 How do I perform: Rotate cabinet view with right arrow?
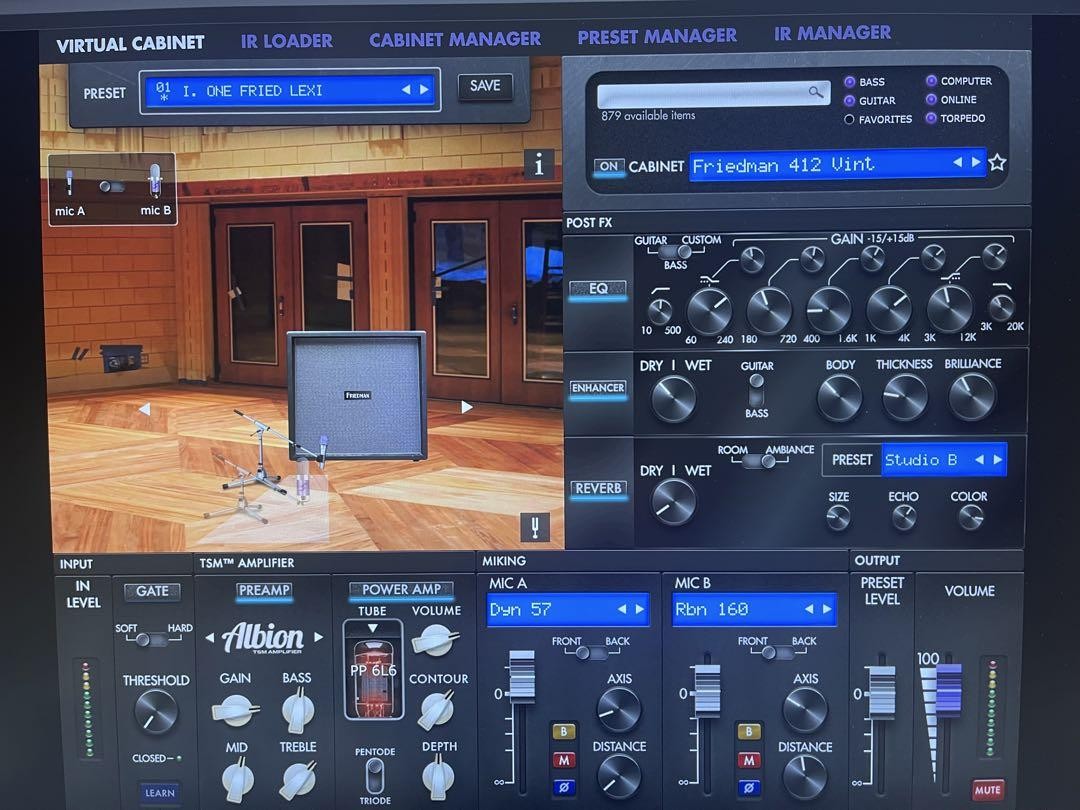pyautogui.click(x=466, y=407)
